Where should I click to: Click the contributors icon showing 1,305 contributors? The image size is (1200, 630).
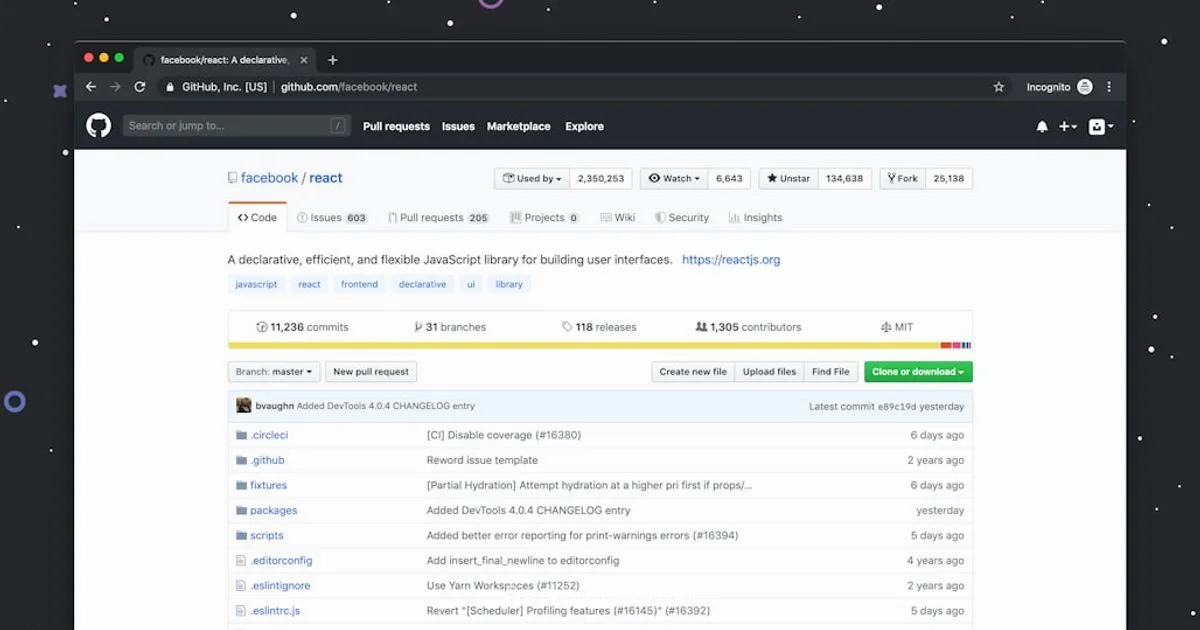[x=701, y=326]
